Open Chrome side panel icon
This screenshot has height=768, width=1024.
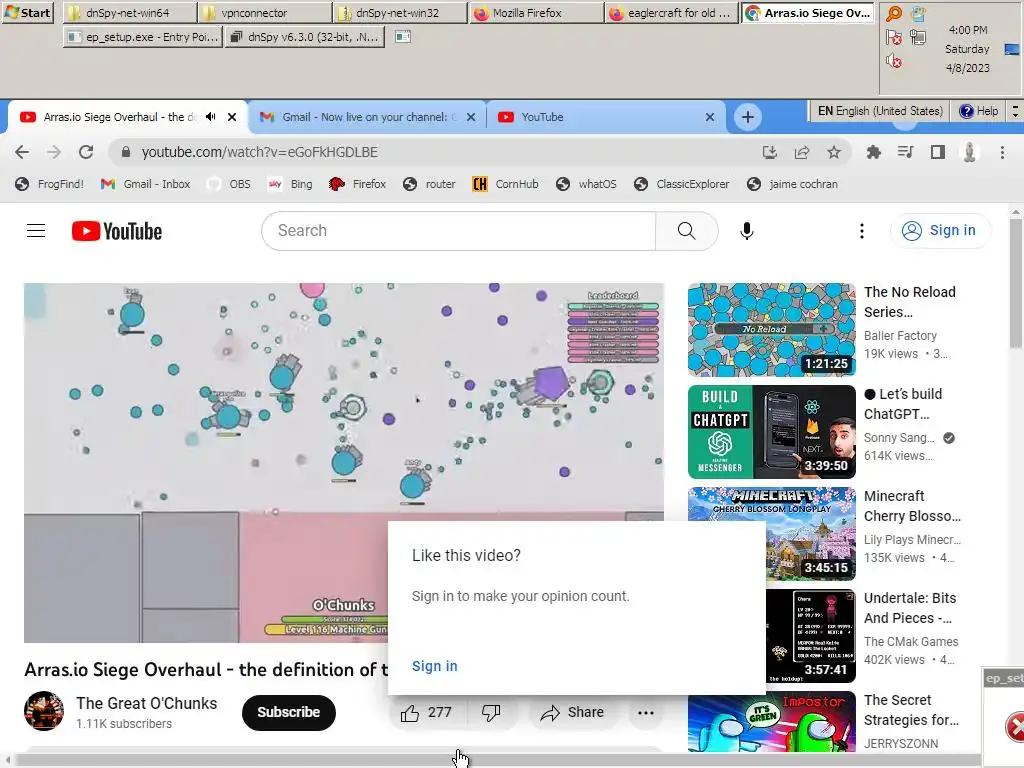tap(937, 152)
